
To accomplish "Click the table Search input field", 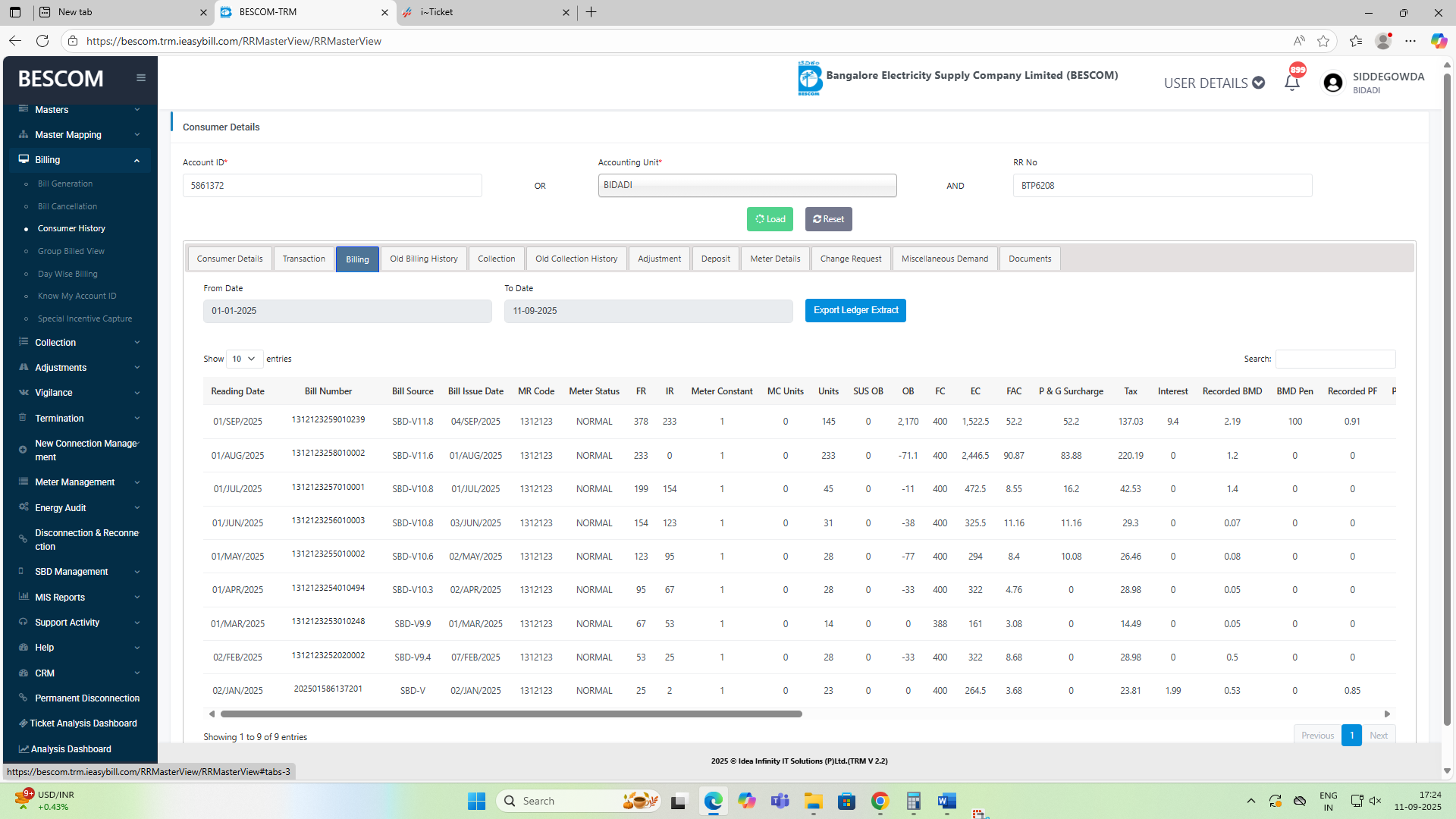I will (1335, 359).
